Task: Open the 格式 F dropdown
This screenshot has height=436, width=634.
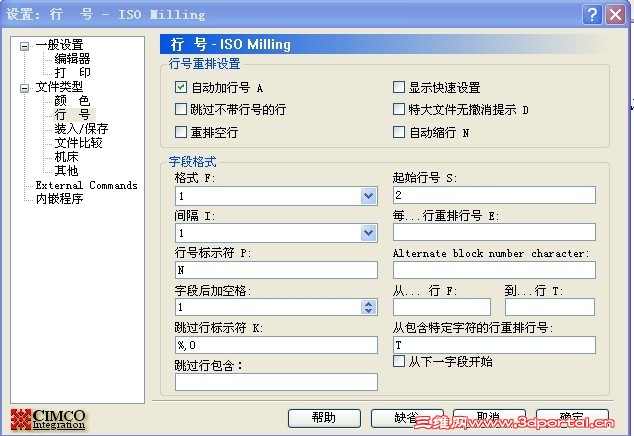Action: (368, 196)
